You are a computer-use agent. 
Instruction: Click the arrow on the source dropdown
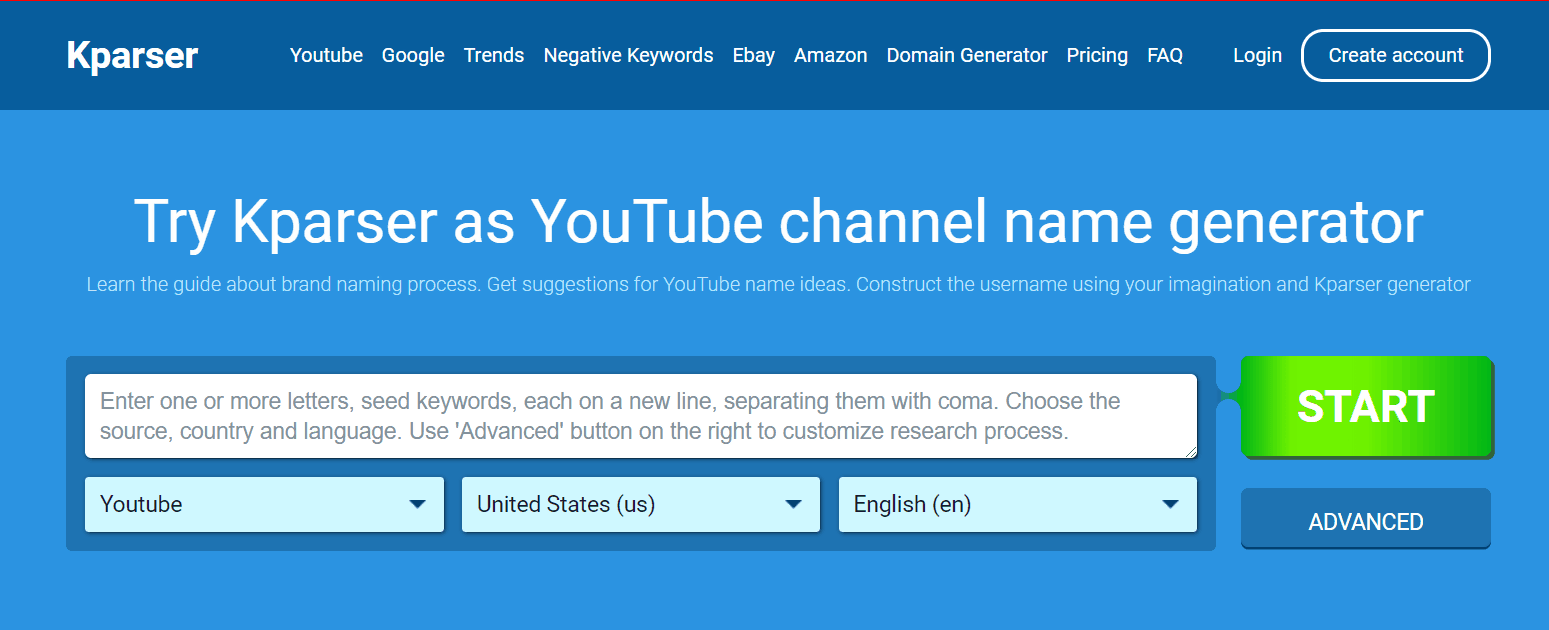point(418,504)
